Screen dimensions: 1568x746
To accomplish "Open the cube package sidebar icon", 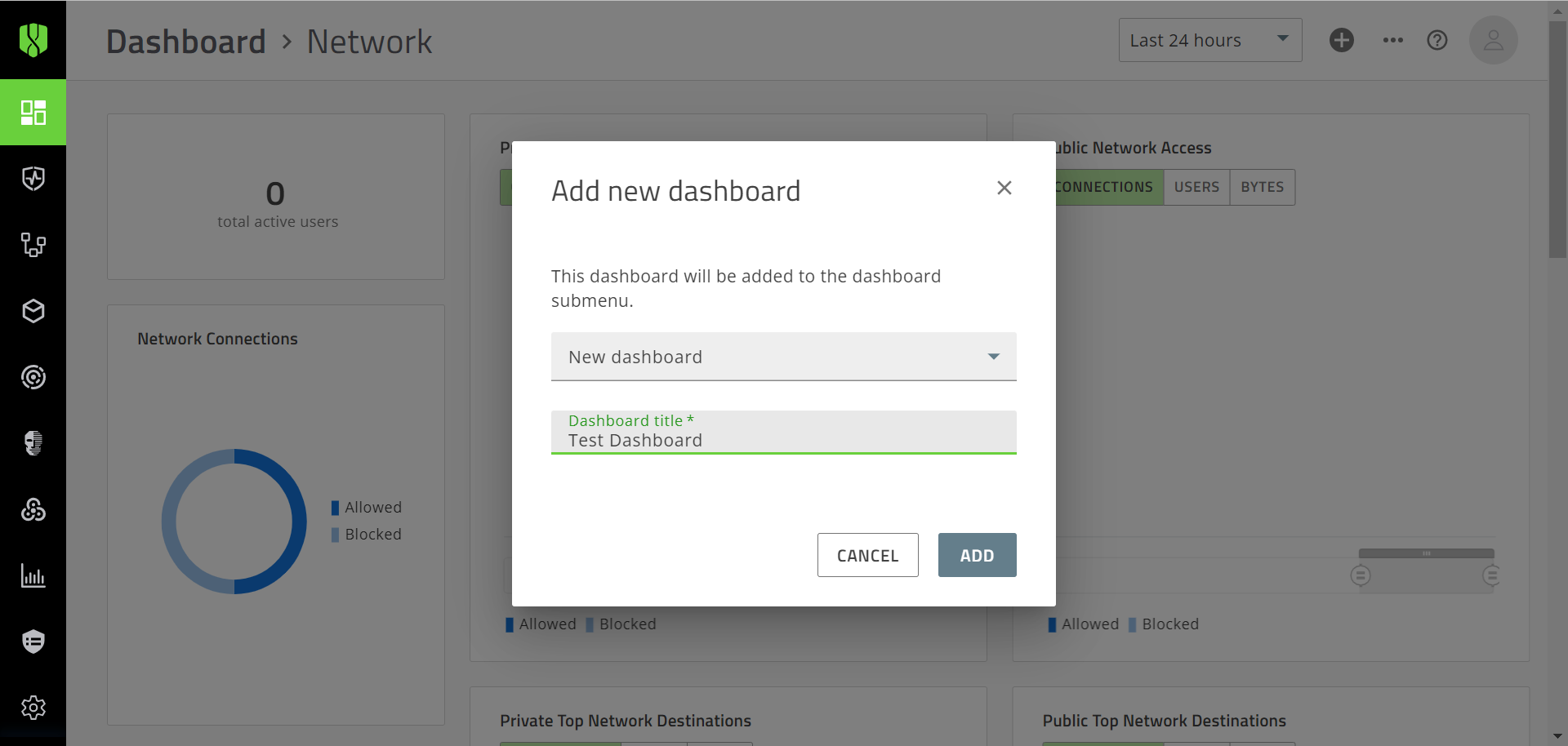I will point(33,311).
